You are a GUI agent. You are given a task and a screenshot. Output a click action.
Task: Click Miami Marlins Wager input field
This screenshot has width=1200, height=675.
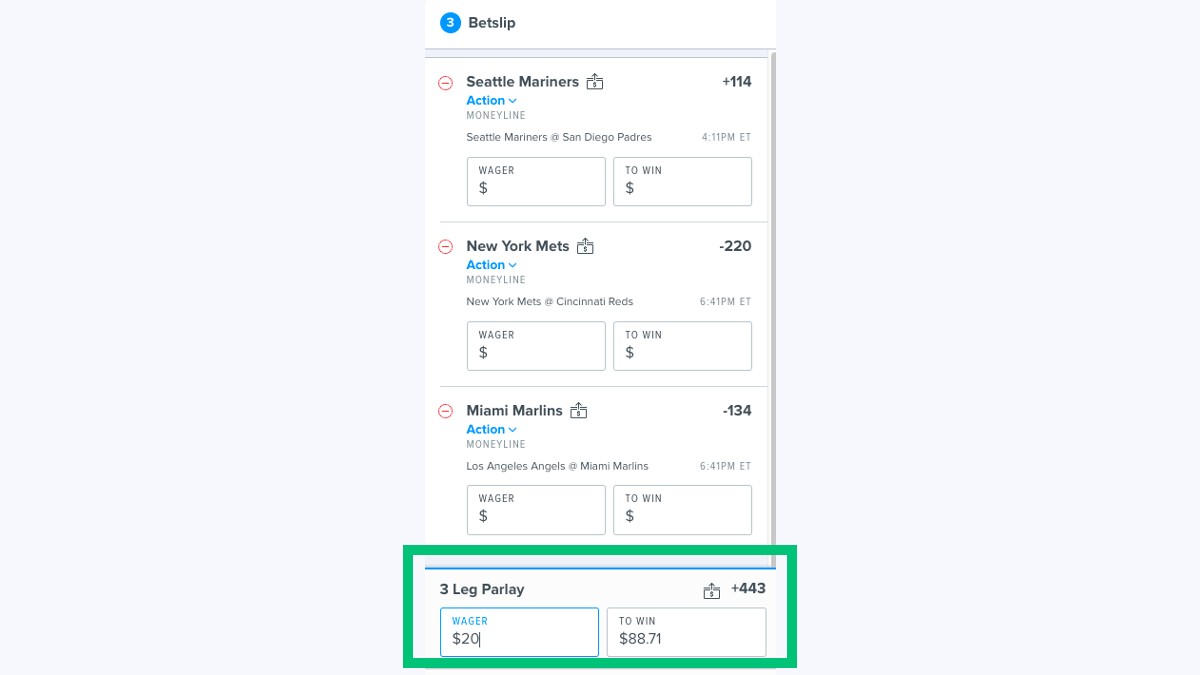pos(536,510)
